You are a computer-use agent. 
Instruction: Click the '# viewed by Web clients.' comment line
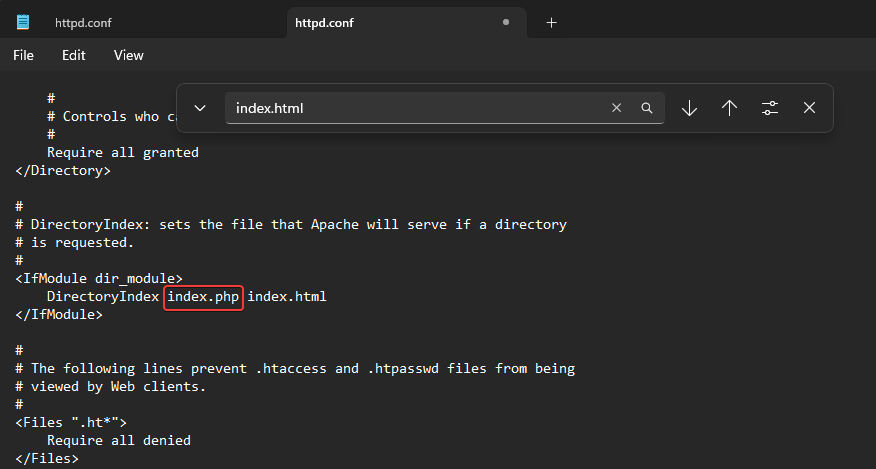[111, 386]
